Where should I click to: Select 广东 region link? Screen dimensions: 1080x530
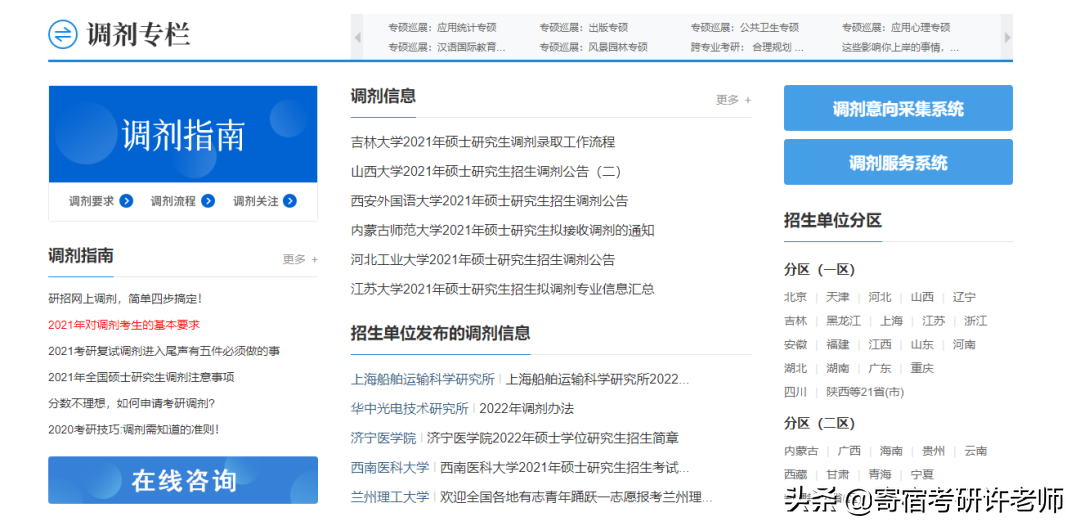pyautogui.click(x=880, y=368)
